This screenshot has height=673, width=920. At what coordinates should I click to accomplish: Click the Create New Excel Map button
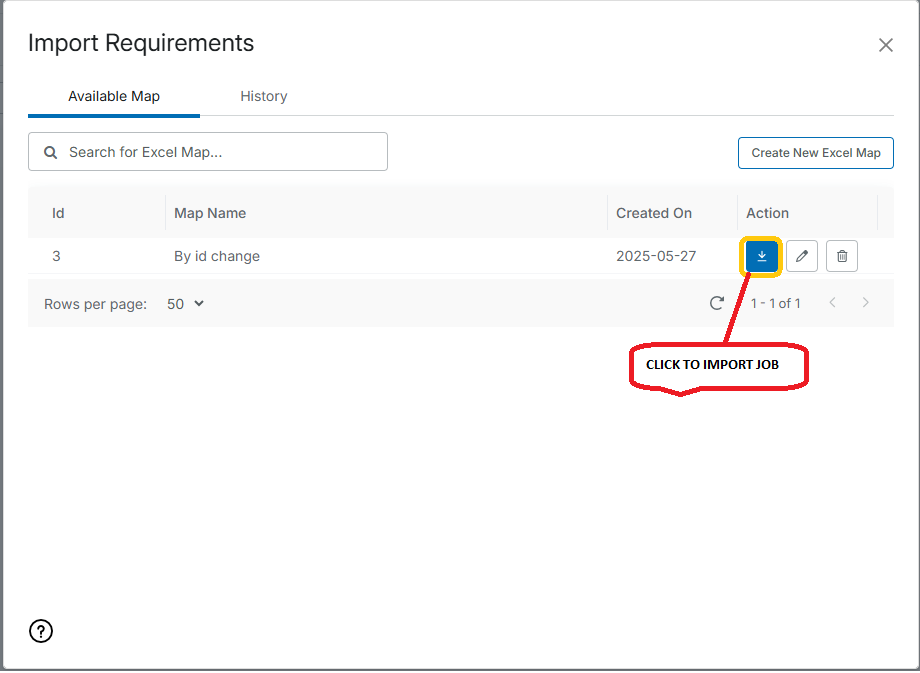(815, 153)
